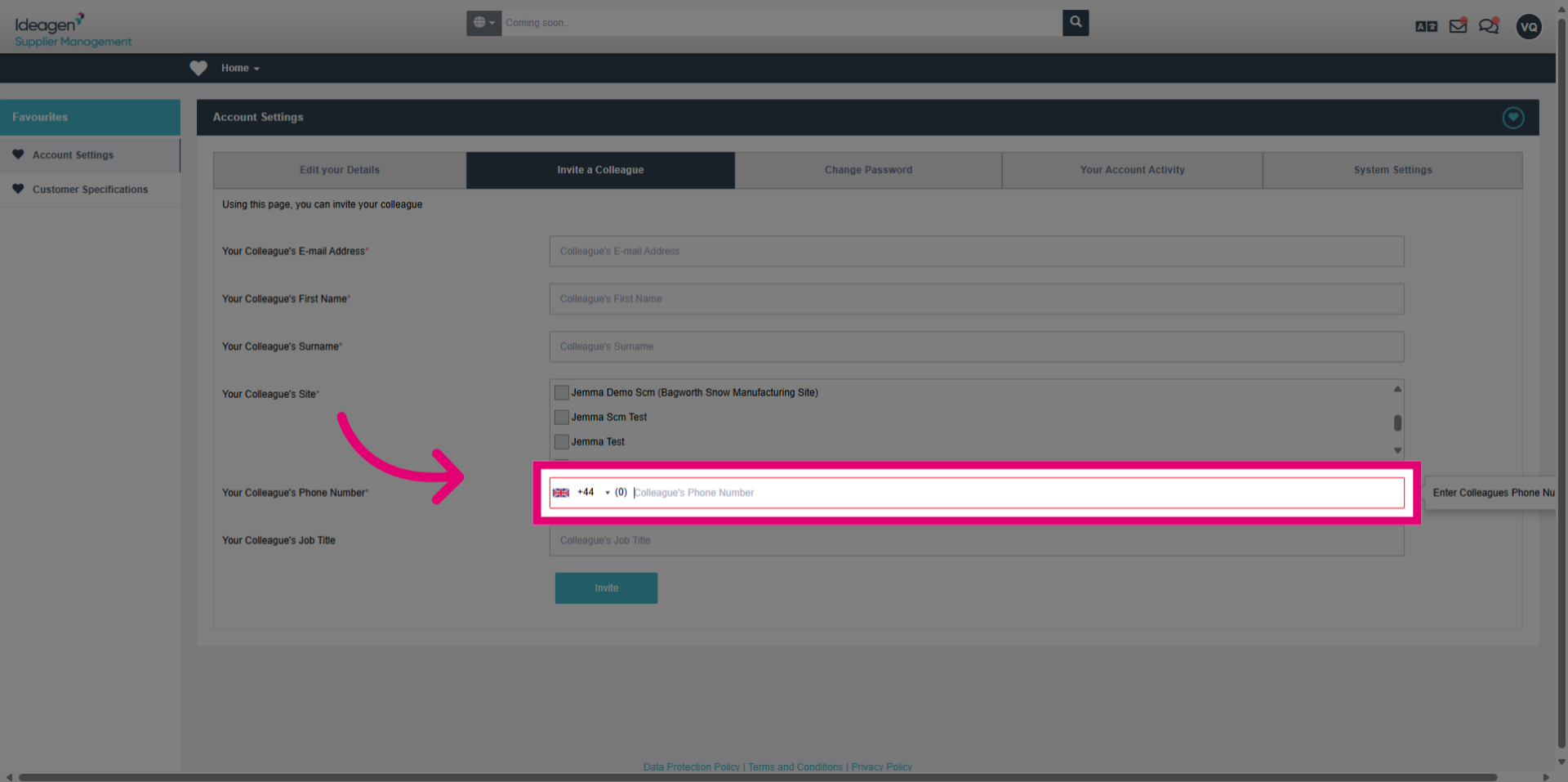The width and height of the screenshot is (1568, 782).
Task: Click Your Colleague's E-mail Address label
Action: coord(295,252)
